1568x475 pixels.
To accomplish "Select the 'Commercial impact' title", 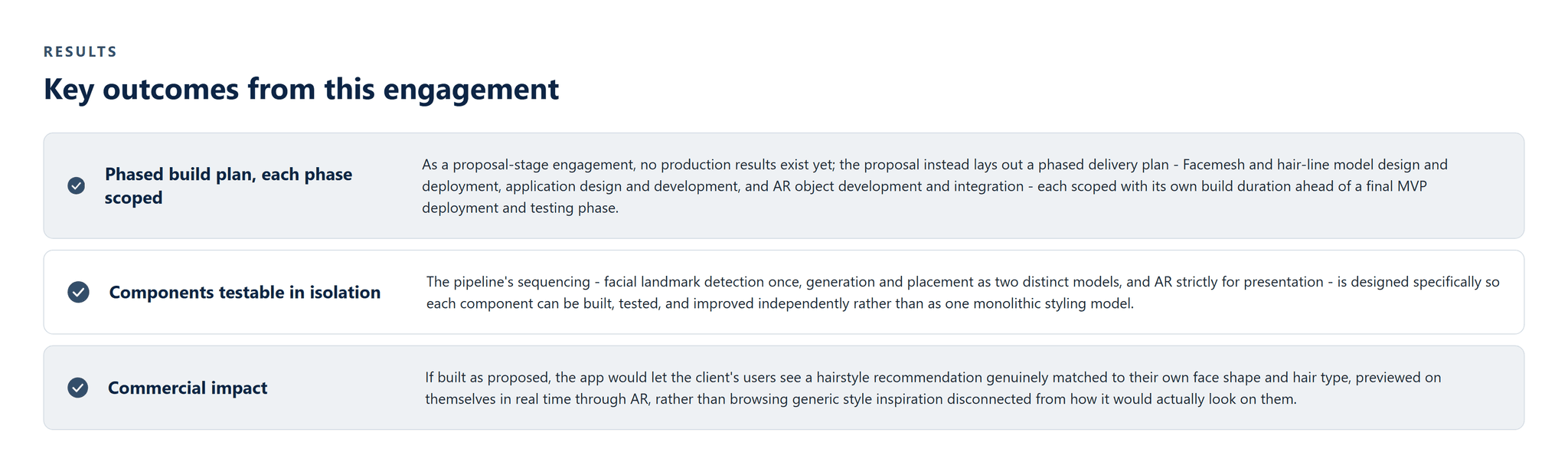I will point(188,388).
